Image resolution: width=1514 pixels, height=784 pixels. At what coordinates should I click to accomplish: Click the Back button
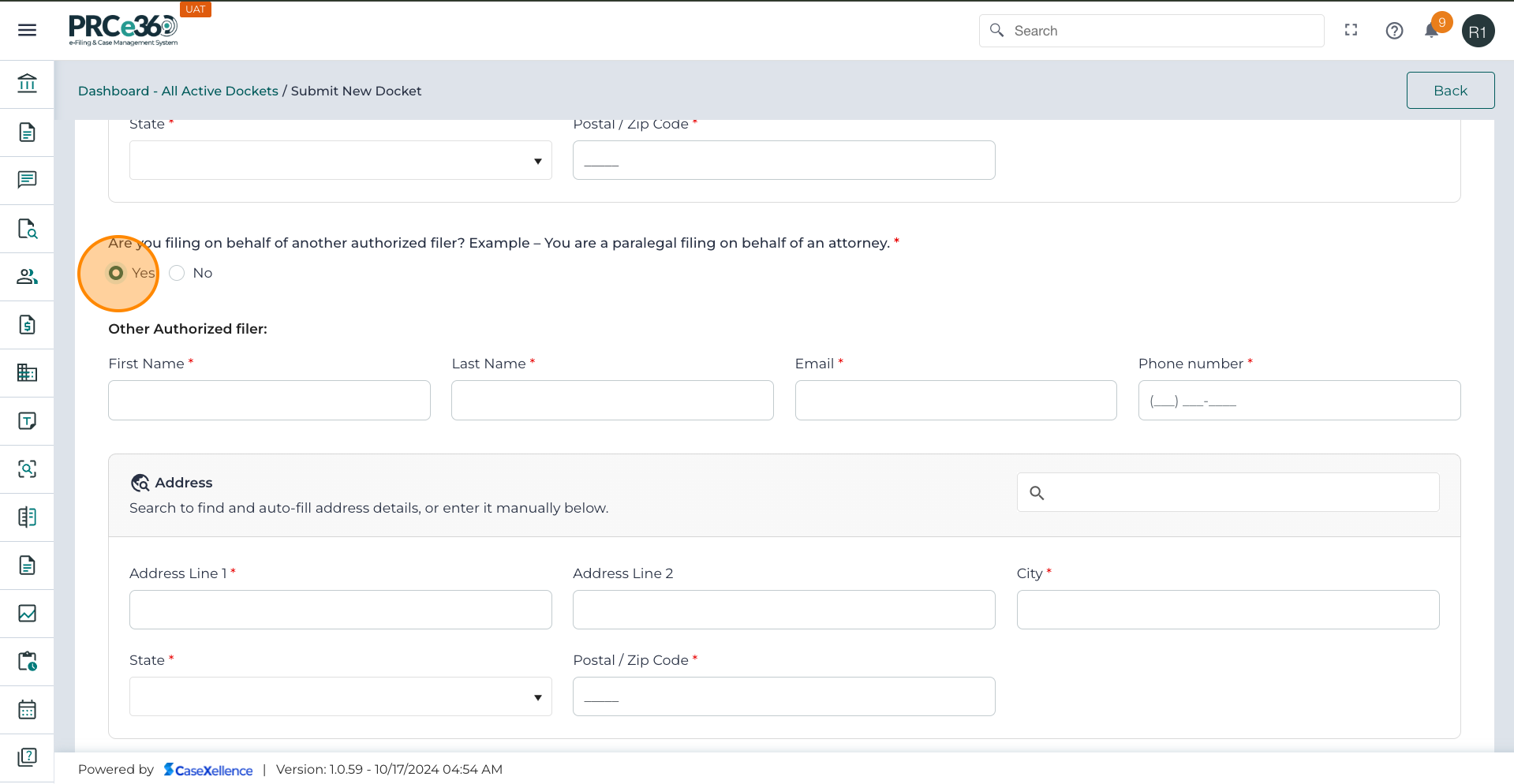1449,91
